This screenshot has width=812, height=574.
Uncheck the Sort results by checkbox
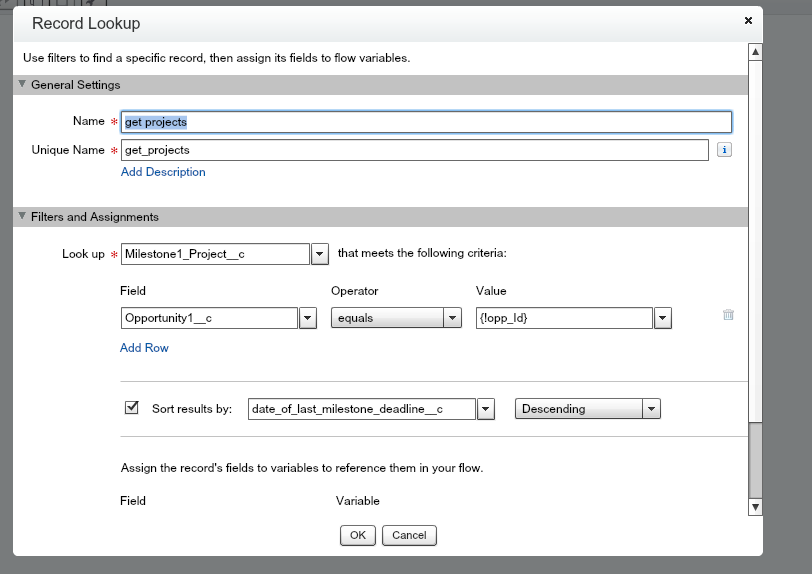(131, 408)
